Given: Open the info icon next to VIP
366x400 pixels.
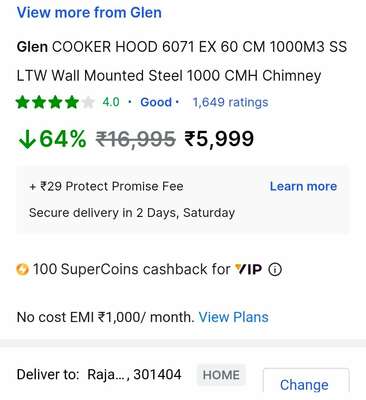Looking at the screenshot, I should (275, 269).
